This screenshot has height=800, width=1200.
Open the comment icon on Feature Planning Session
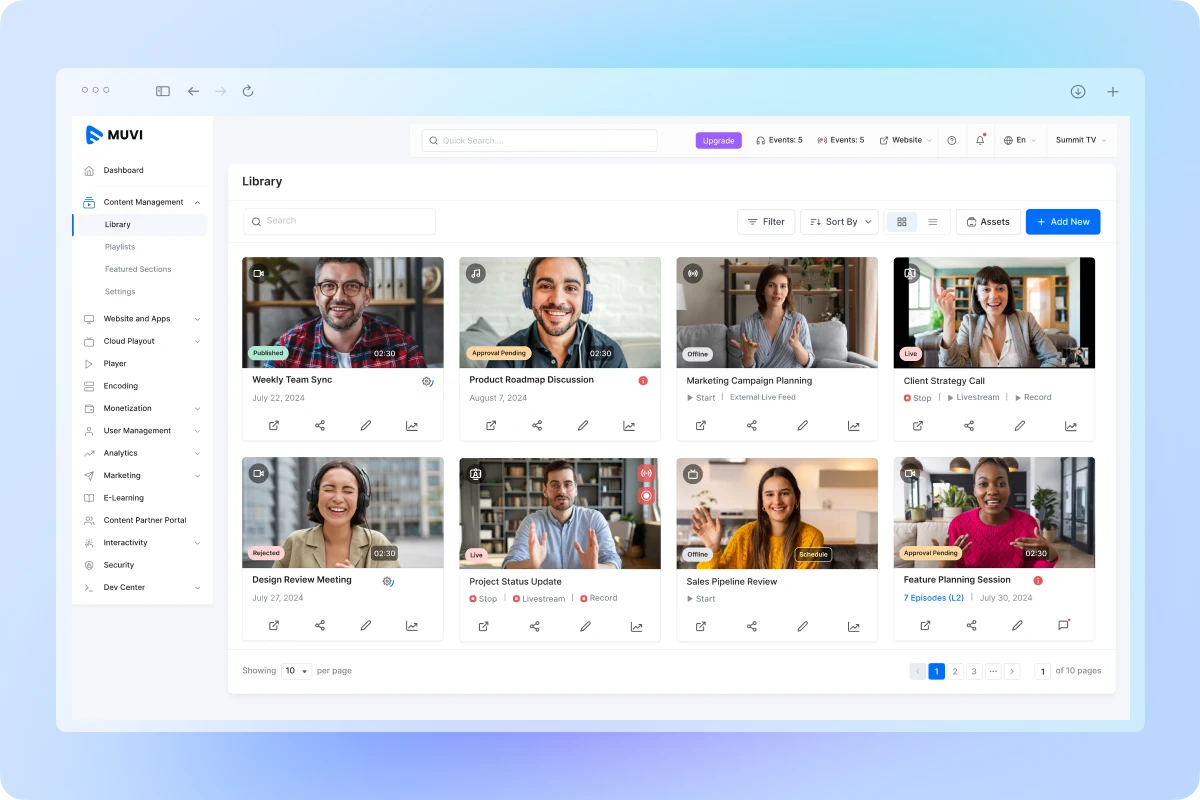click(x=1064, y=624)
